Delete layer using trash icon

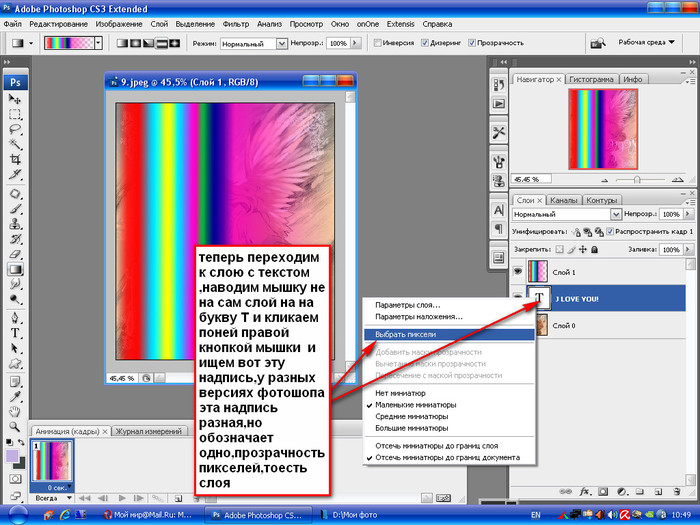pyautogui.click(x=677, y=492)
